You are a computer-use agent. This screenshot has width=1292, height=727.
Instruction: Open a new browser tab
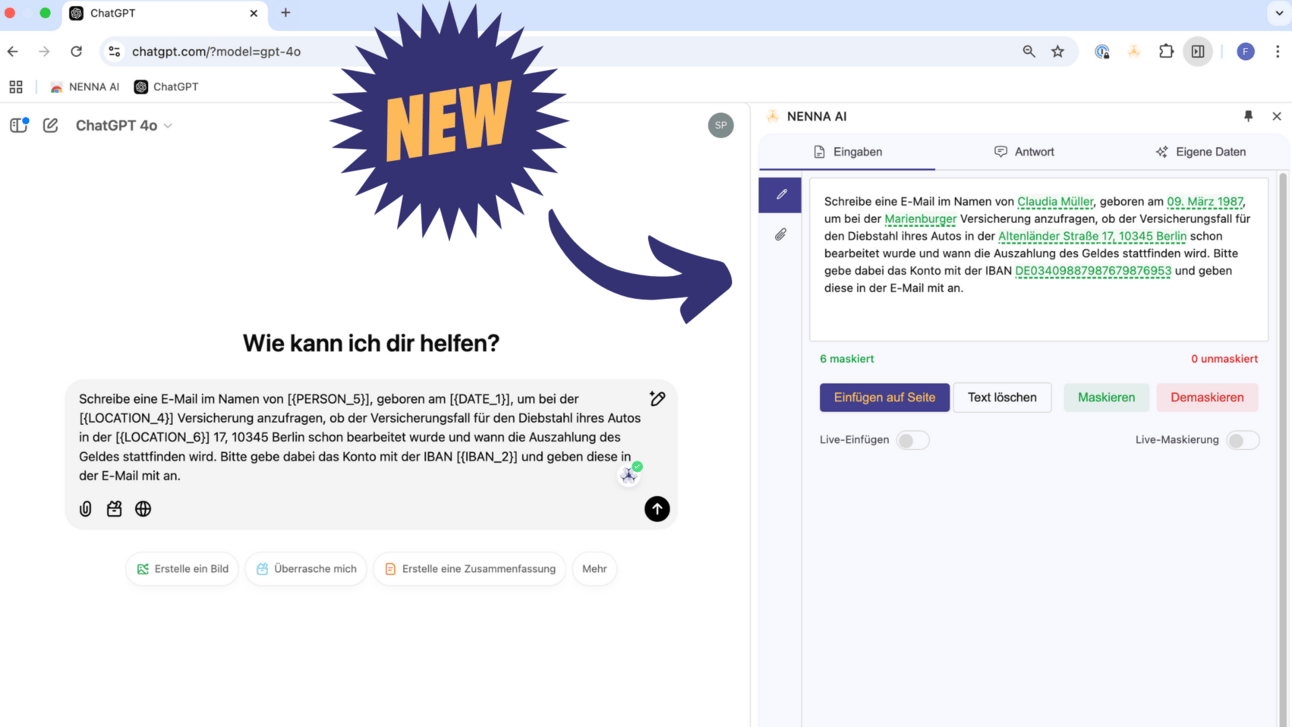(286, 13)
